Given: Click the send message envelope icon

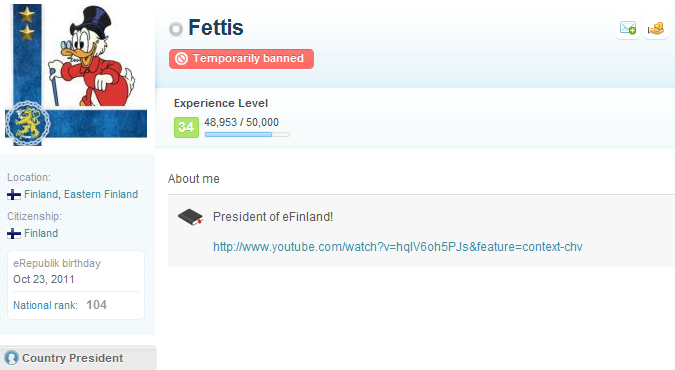Looking at the screenshot, I should [x=628, y=28].
